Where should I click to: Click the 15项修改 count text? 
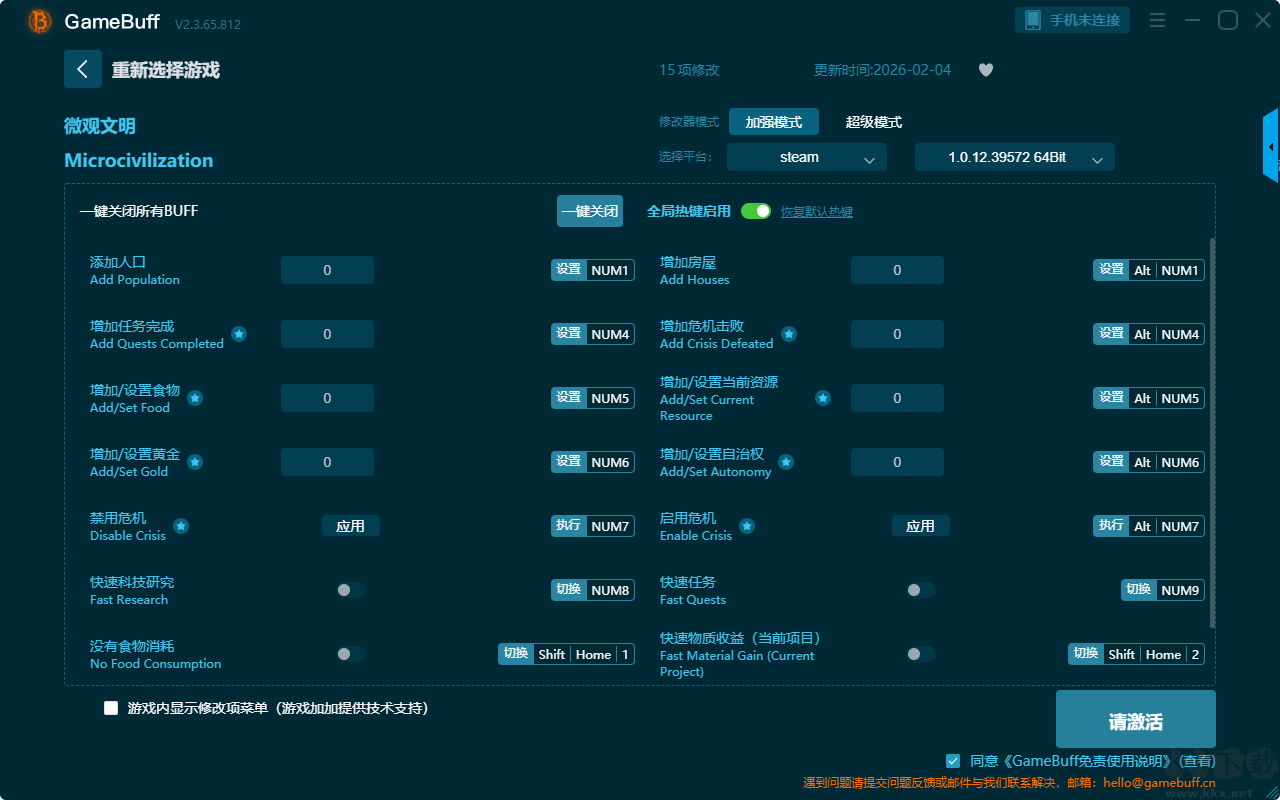[x=689, y=70]
